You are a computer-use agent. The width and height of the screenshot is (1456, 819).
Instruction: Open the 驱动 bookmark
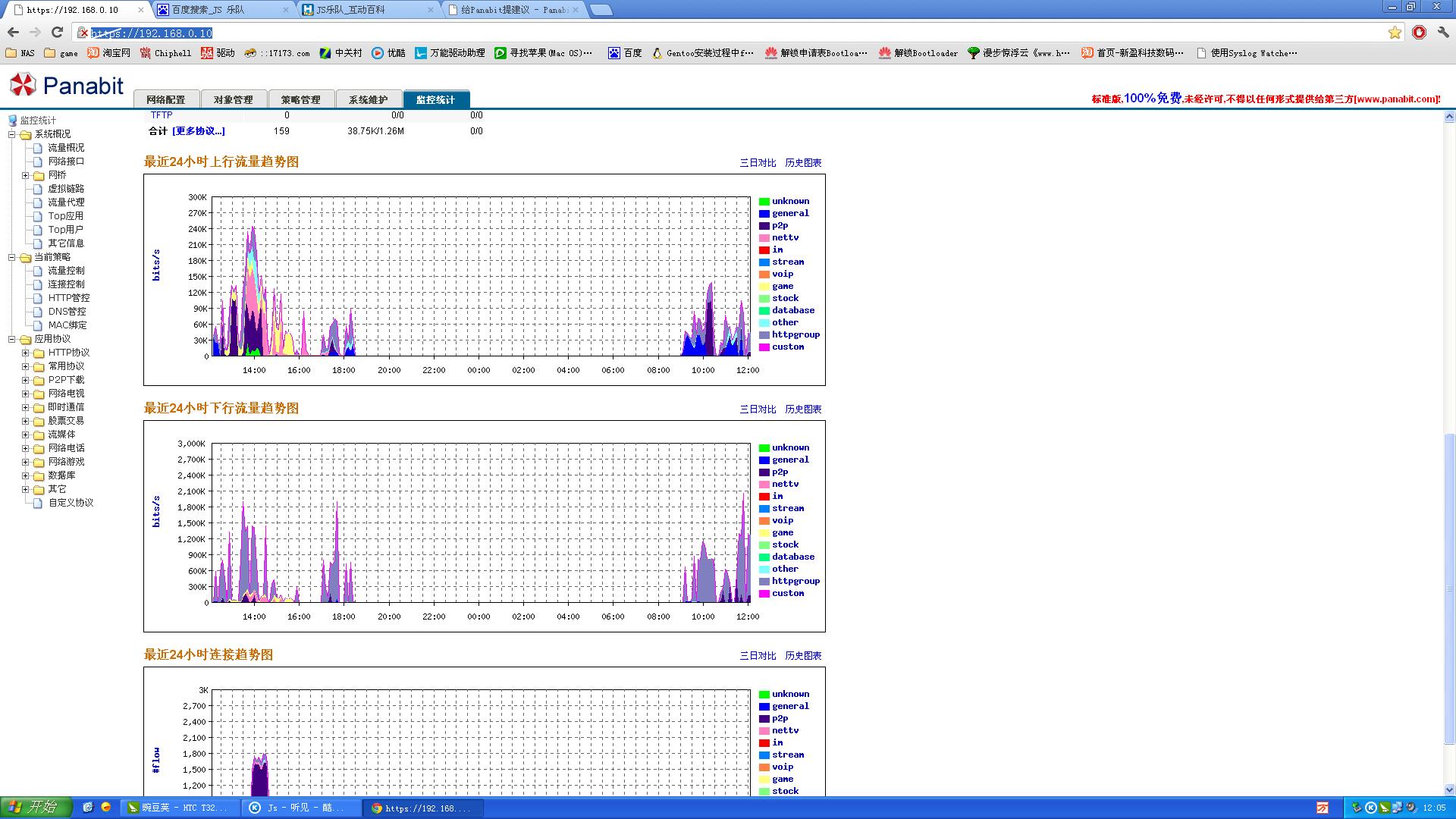(x=218, y=53)
